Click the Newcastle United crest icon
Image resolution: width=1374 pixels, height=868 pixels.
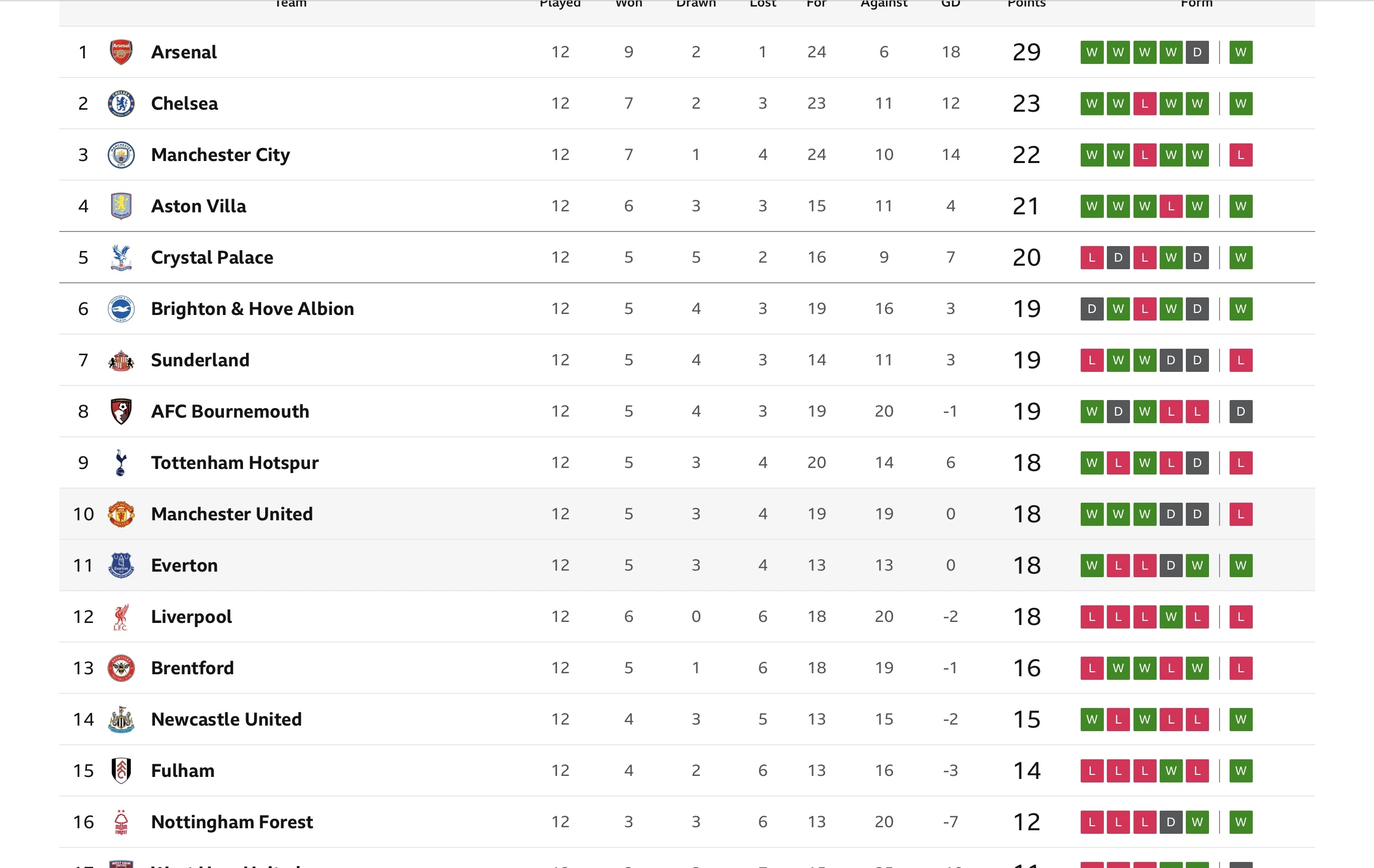click(121, 720)
